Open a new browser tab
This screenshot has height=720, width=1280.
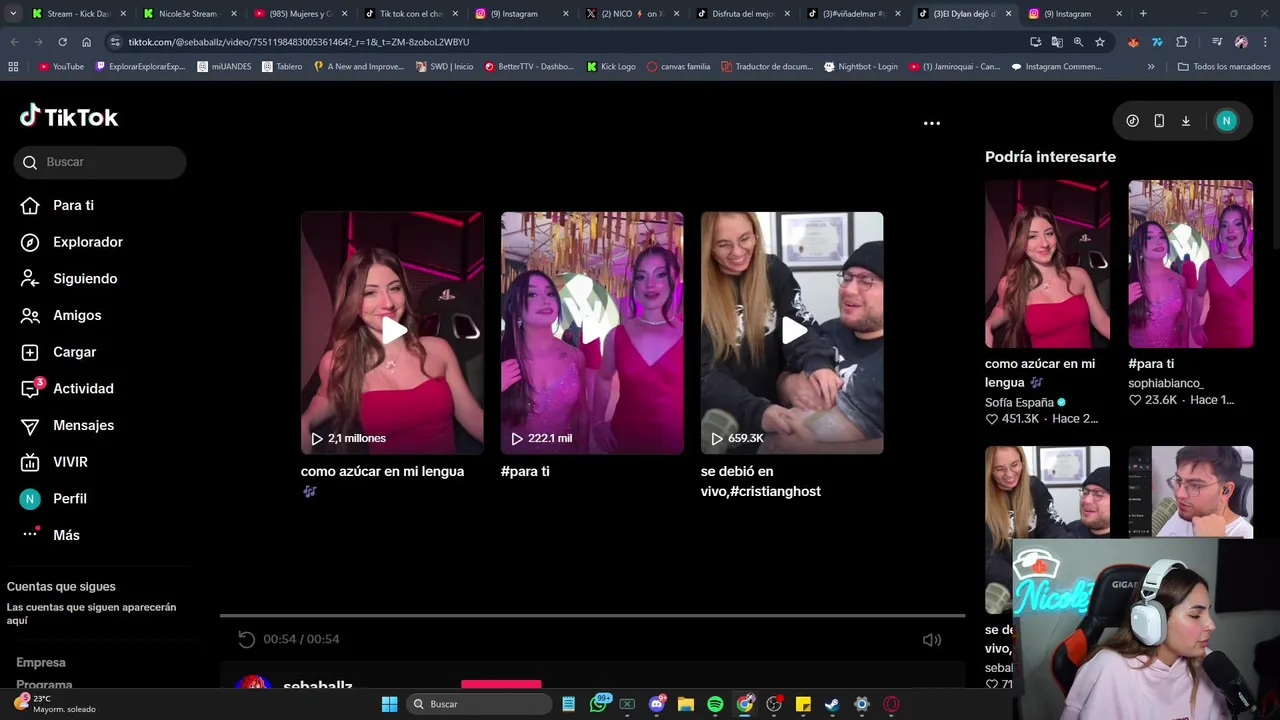coord(1143,14)
